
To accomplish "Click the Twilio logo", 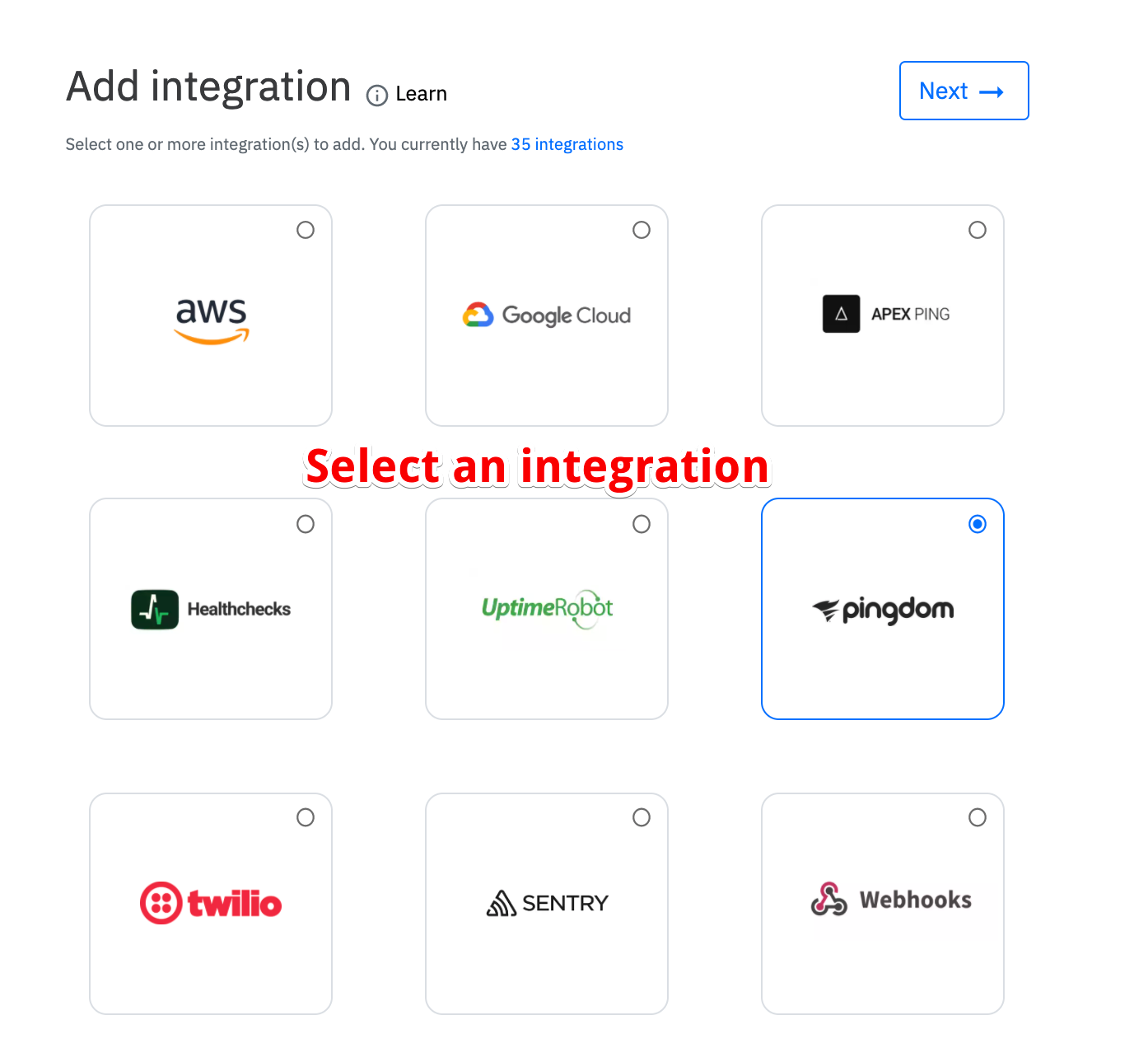I will pos(211,903).
